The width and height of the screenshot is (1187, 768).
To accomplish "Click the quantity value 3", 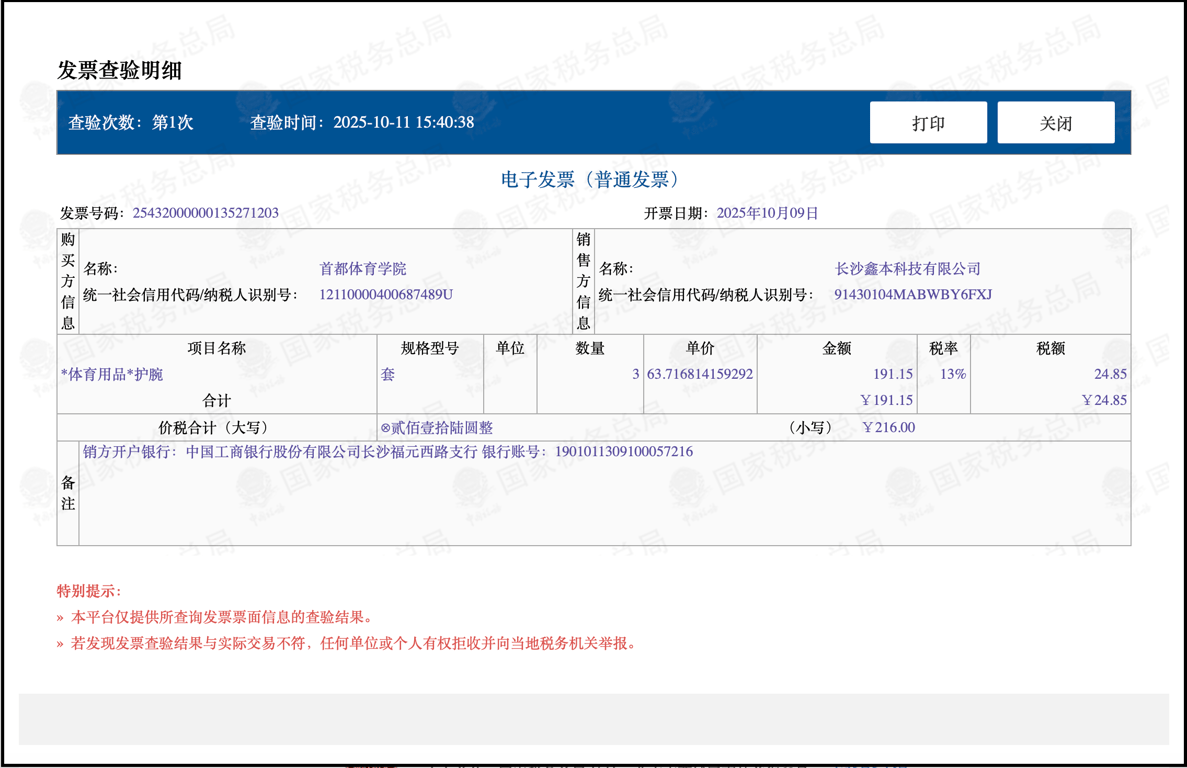I will [x=636, y=374].
